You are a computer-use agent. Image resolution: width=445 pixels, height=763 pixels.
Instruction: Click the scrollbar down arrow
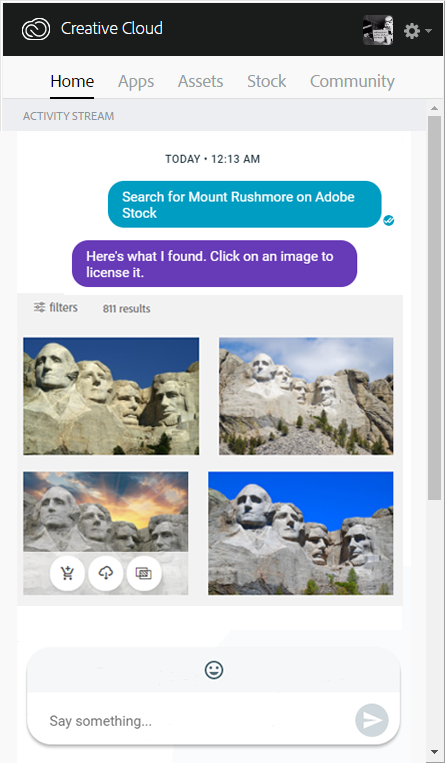(434, 752)
